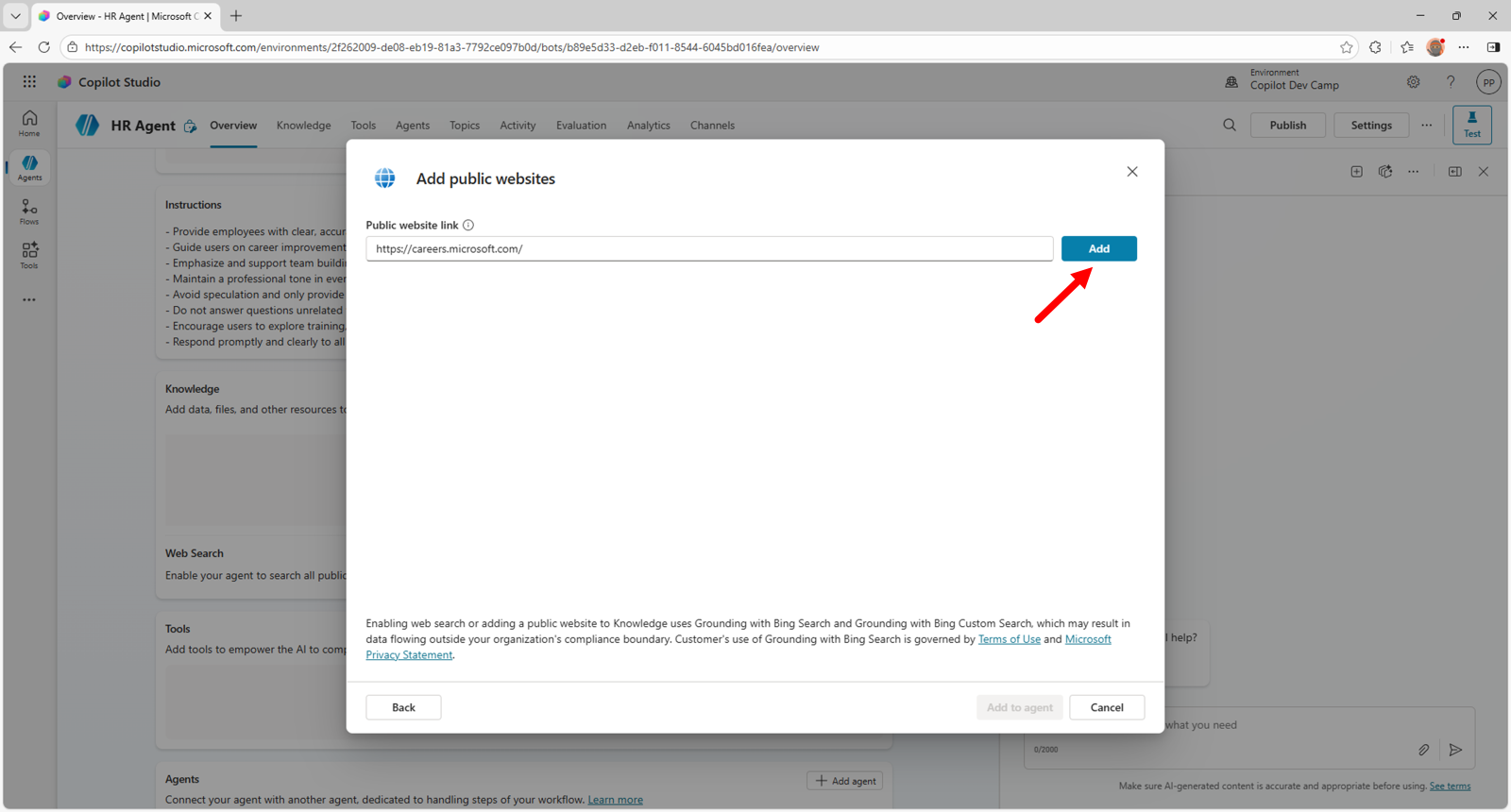
Task: Show more sidebar options ellipsis
Action: tap(29, 299)
